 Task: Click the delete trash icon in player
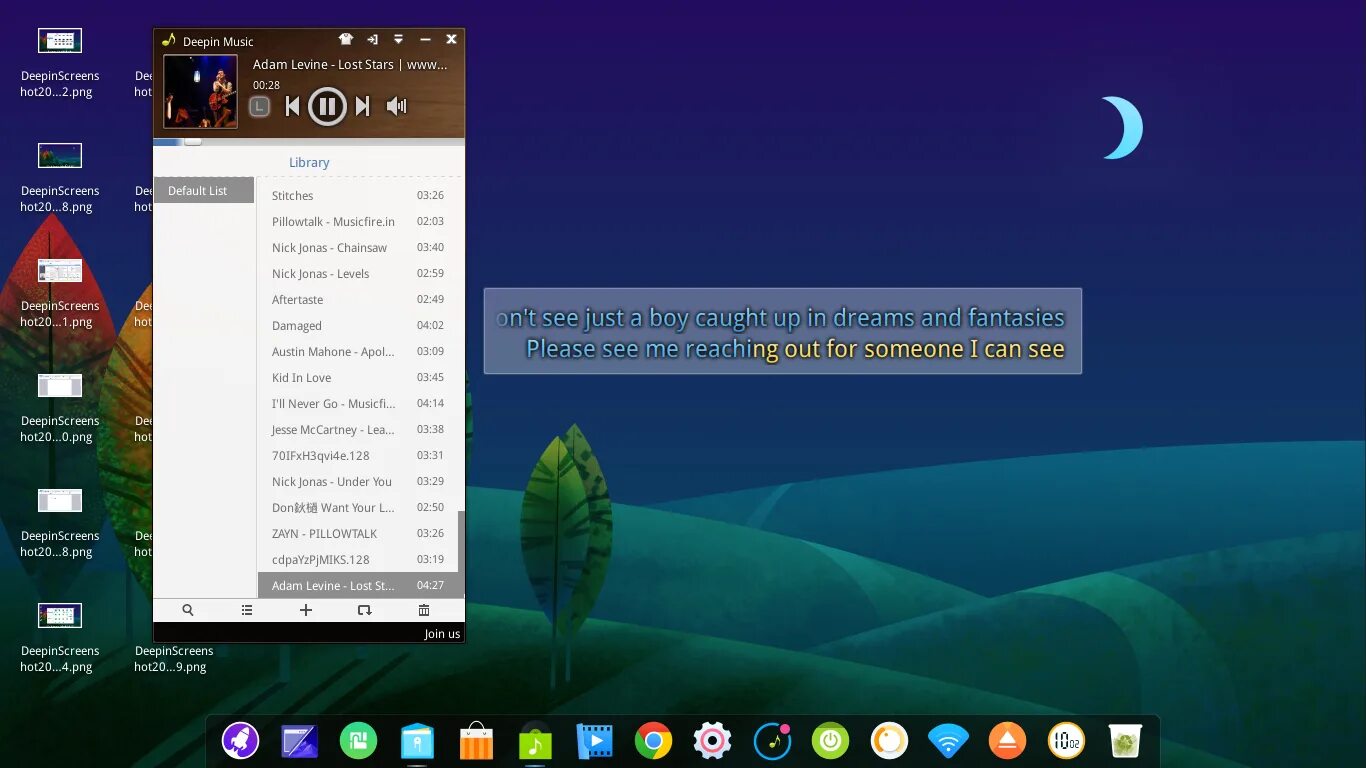(x=424, y=610)
